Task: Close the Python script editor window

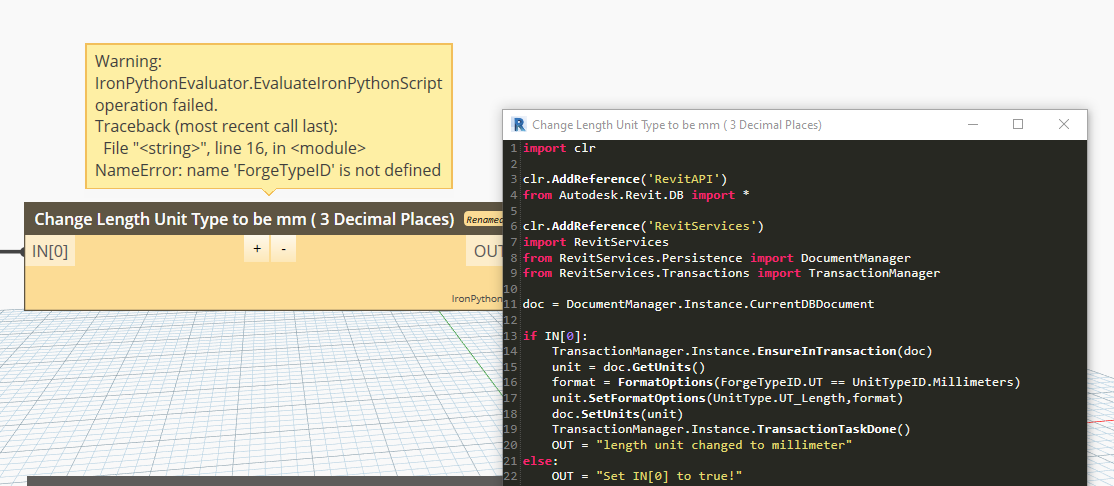Action: click(x=1064, y=124)
